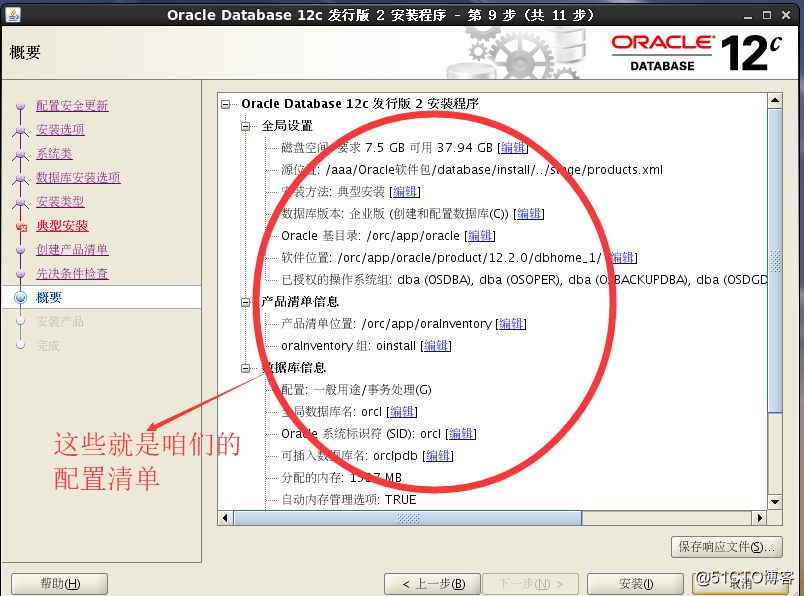Screen dimensions: 804x596
Task: Edit the 磁盘空间 requirement entry
Action: (513, 148)
